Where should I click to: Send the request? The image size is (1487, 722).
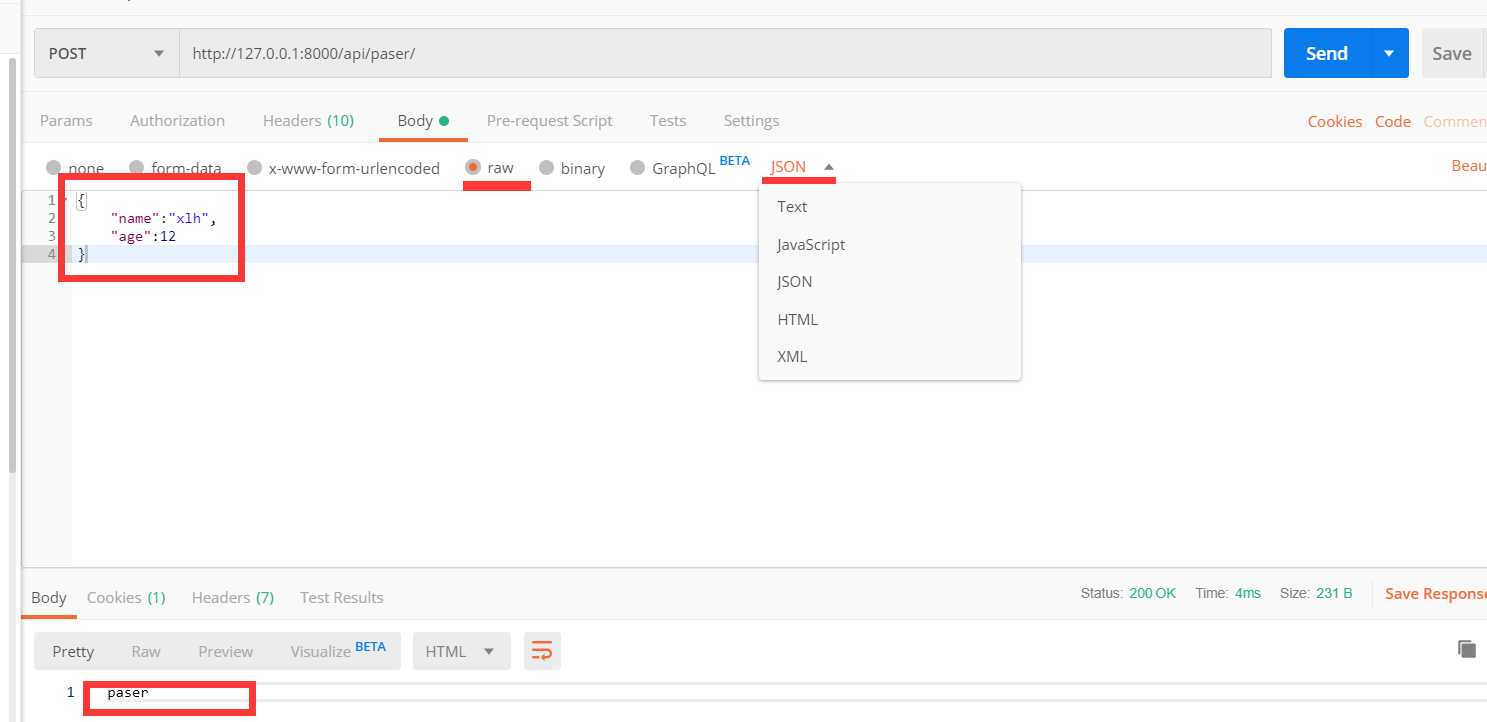click(x=1327, y=53)
